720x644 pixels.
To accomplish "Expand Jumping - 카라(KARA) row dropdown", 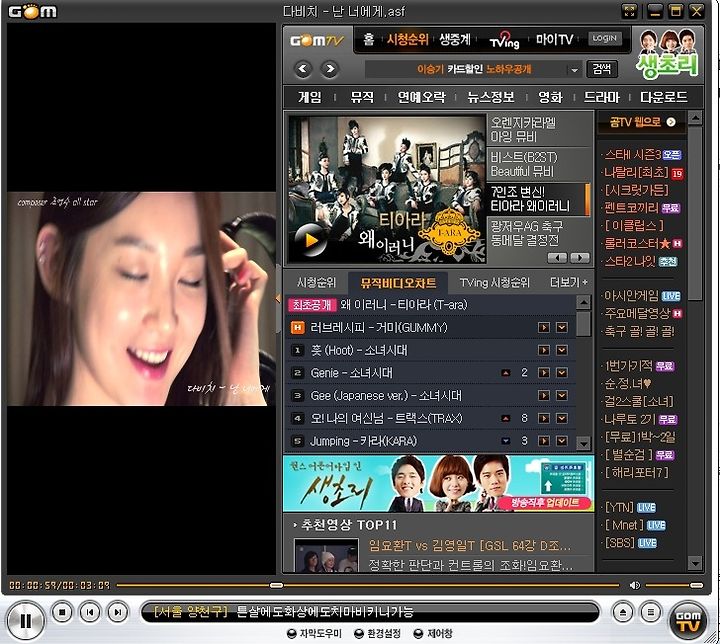I will pos(562,441).
